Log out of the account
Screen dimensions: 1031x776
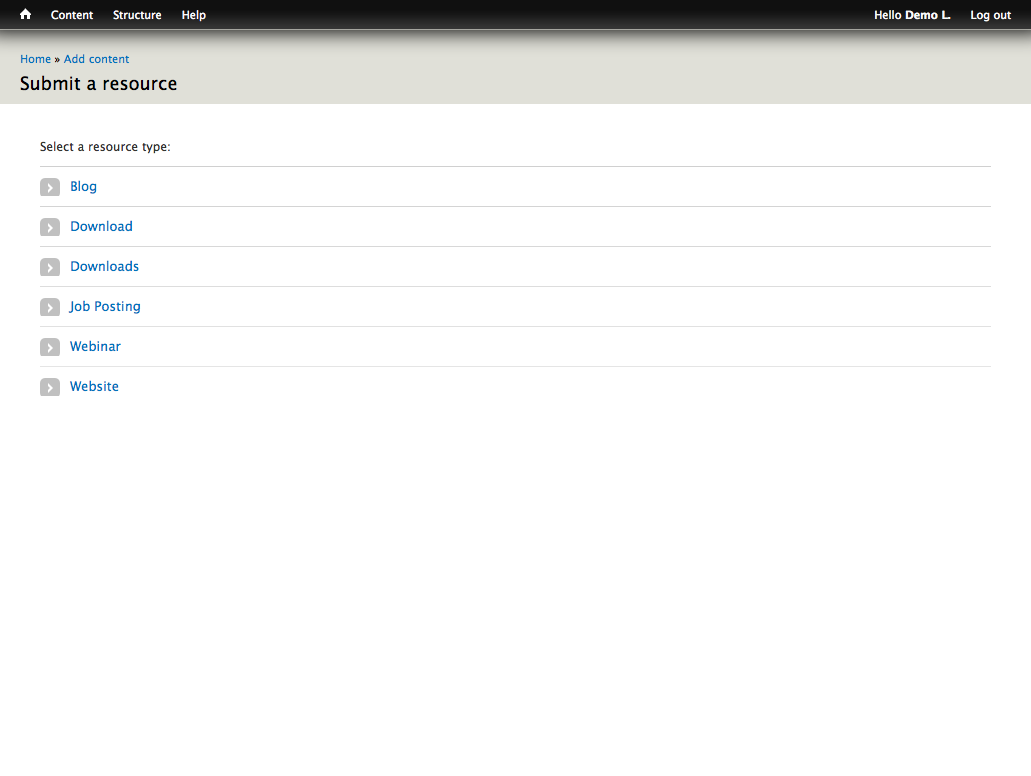point(990,15)
